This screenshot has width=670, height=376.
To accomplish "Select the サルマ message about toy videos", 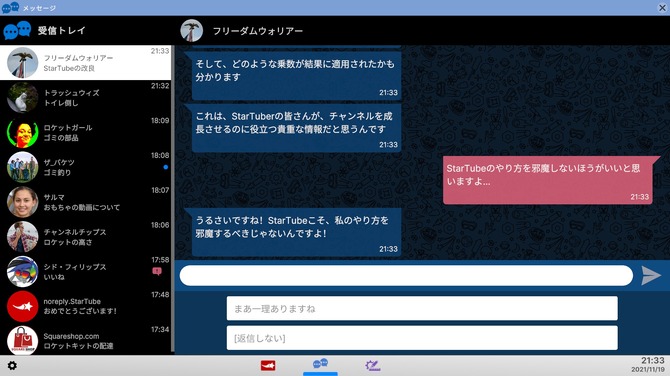I will coord(85,202).
